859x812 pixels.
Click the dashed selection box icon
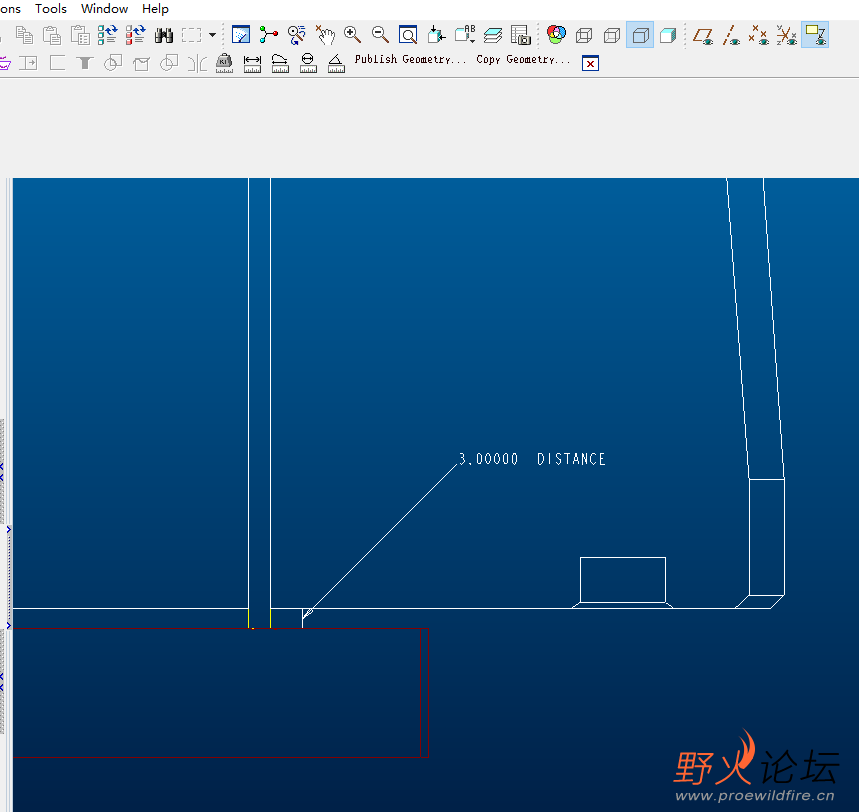click(191, 36)
